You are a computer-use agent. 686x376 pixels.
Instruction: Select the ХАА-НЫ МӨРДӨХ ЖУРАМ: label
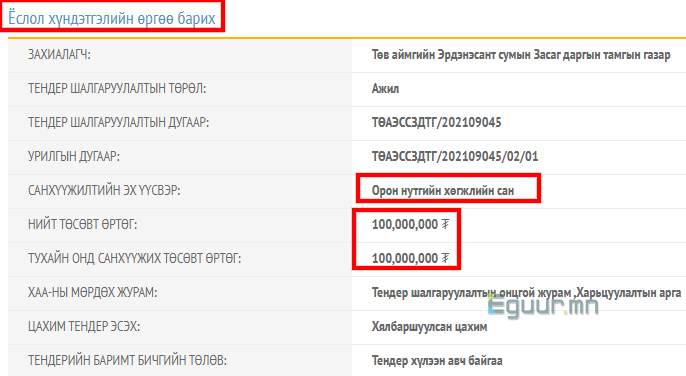(x=92, y=292)
